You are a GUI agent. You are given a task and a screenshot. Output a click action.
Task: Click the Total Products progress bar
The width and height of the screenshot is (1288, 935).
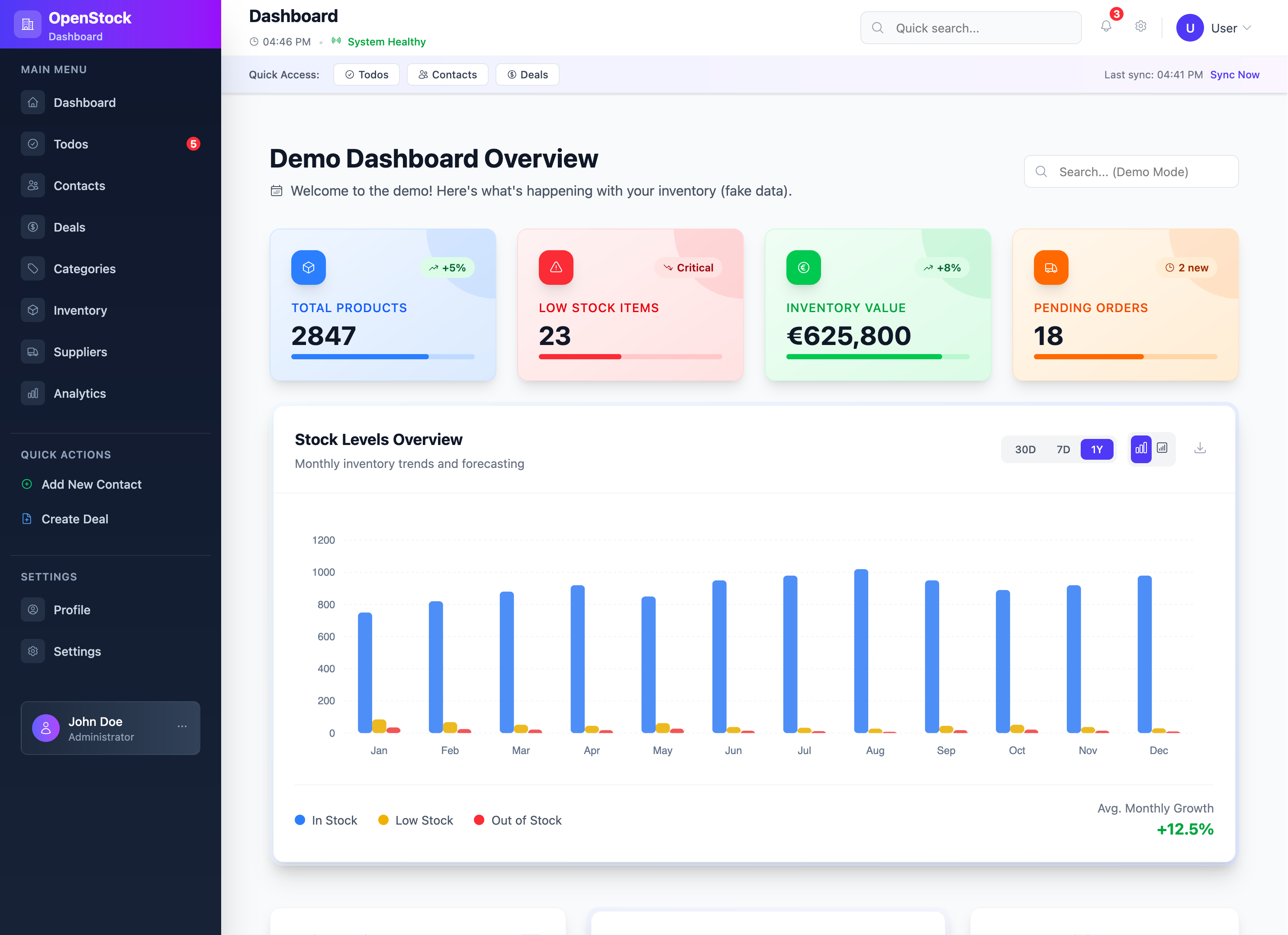point(382,357)
